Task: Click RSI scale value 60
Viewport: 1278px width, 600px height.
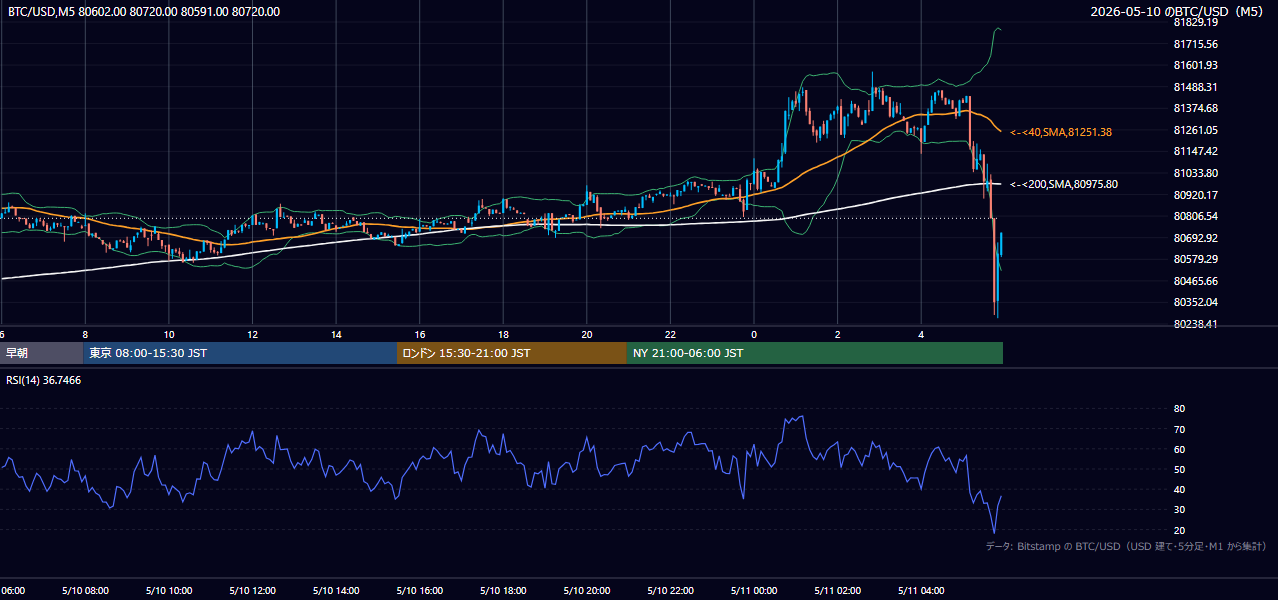Action: (1179, 449)
